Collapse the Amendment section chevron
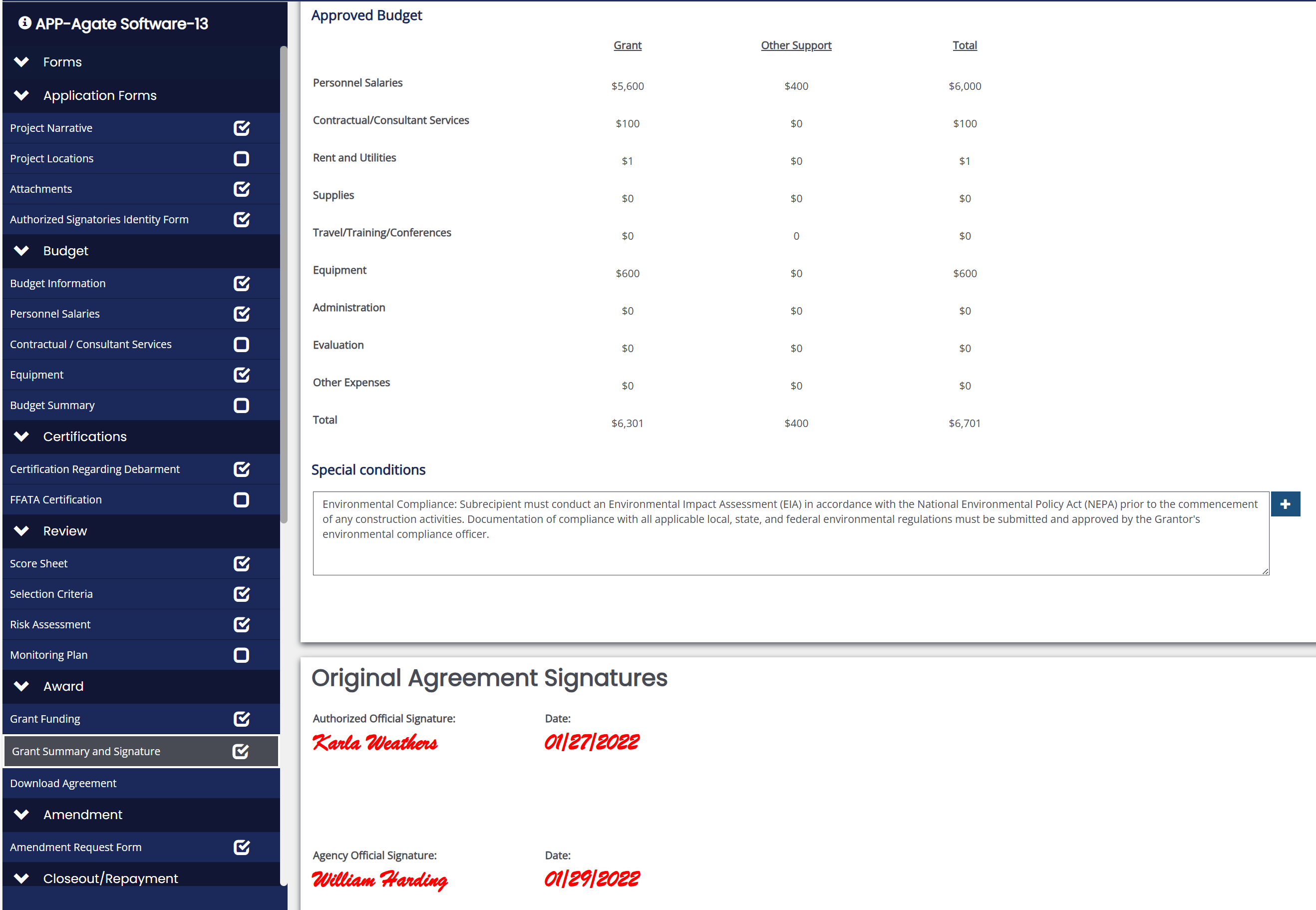The height and width of the screenshot is (910, 1316). (21, 814)
